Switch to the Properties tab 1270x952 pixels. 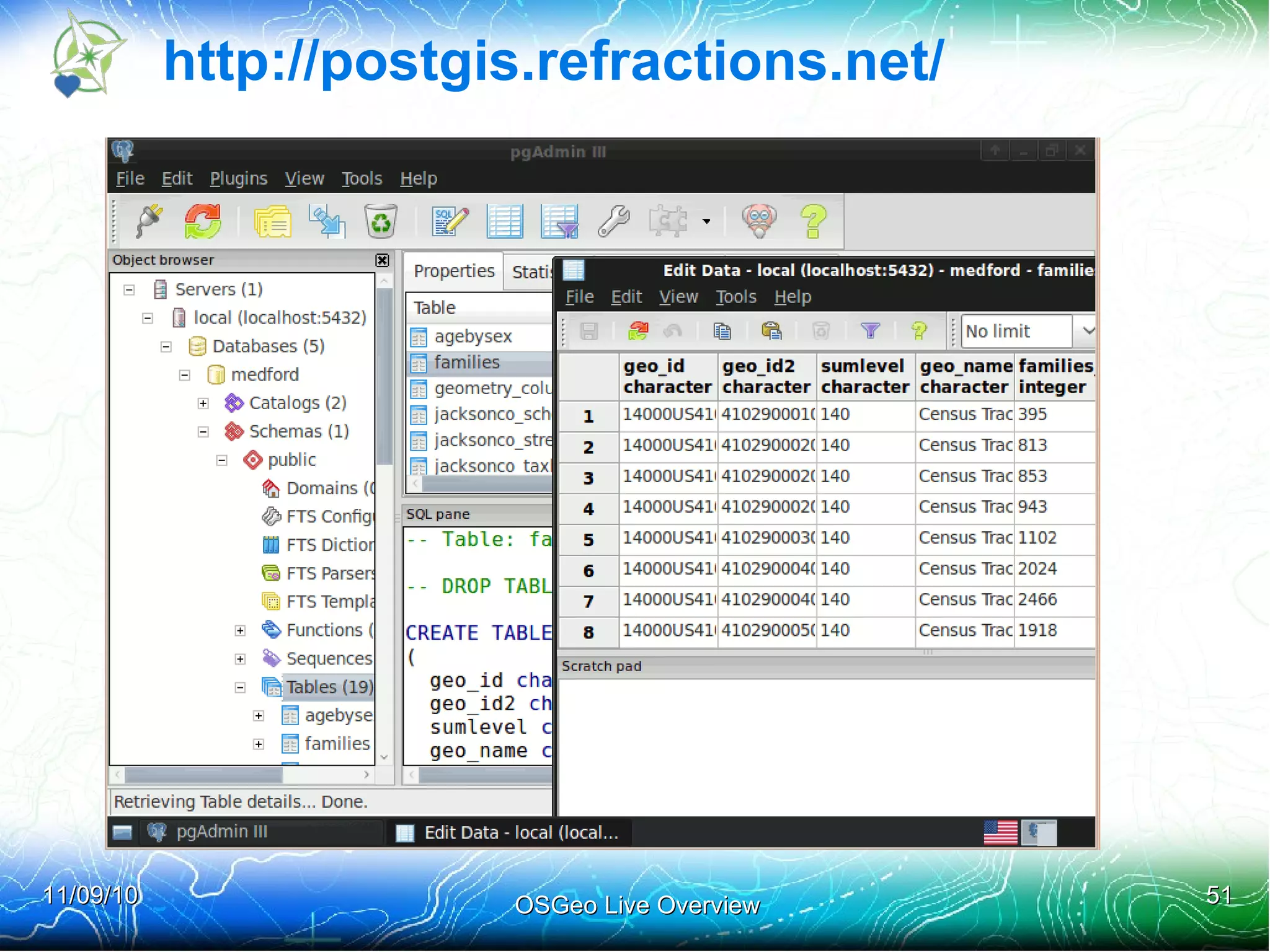tap(454, 271)
